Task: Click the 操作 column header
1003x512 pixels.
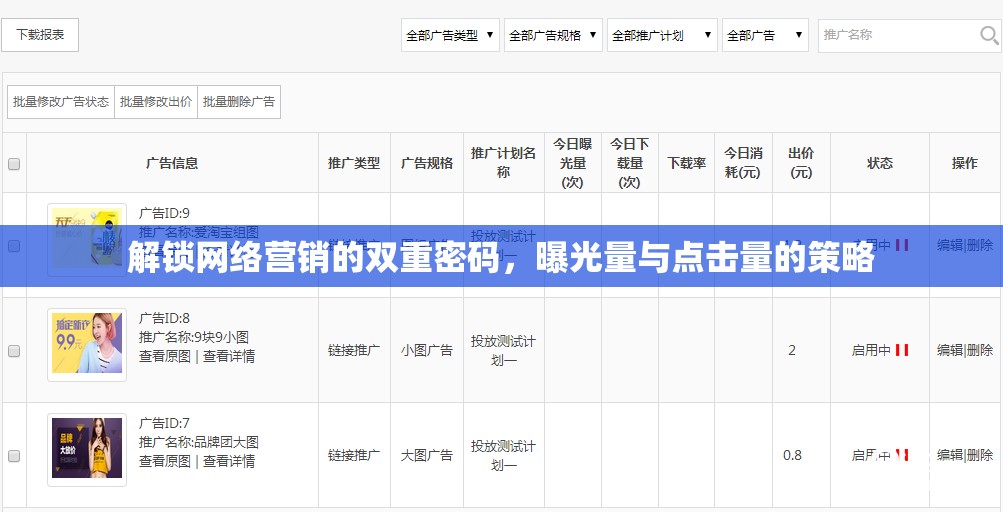Action: tap(965, 163)
